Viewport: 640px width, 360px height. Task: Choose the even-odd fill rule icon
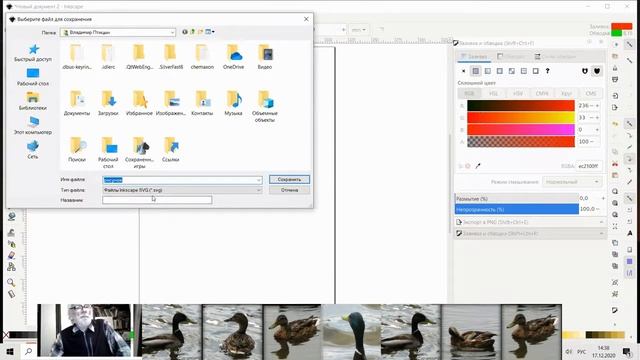(x=585, y=71)
